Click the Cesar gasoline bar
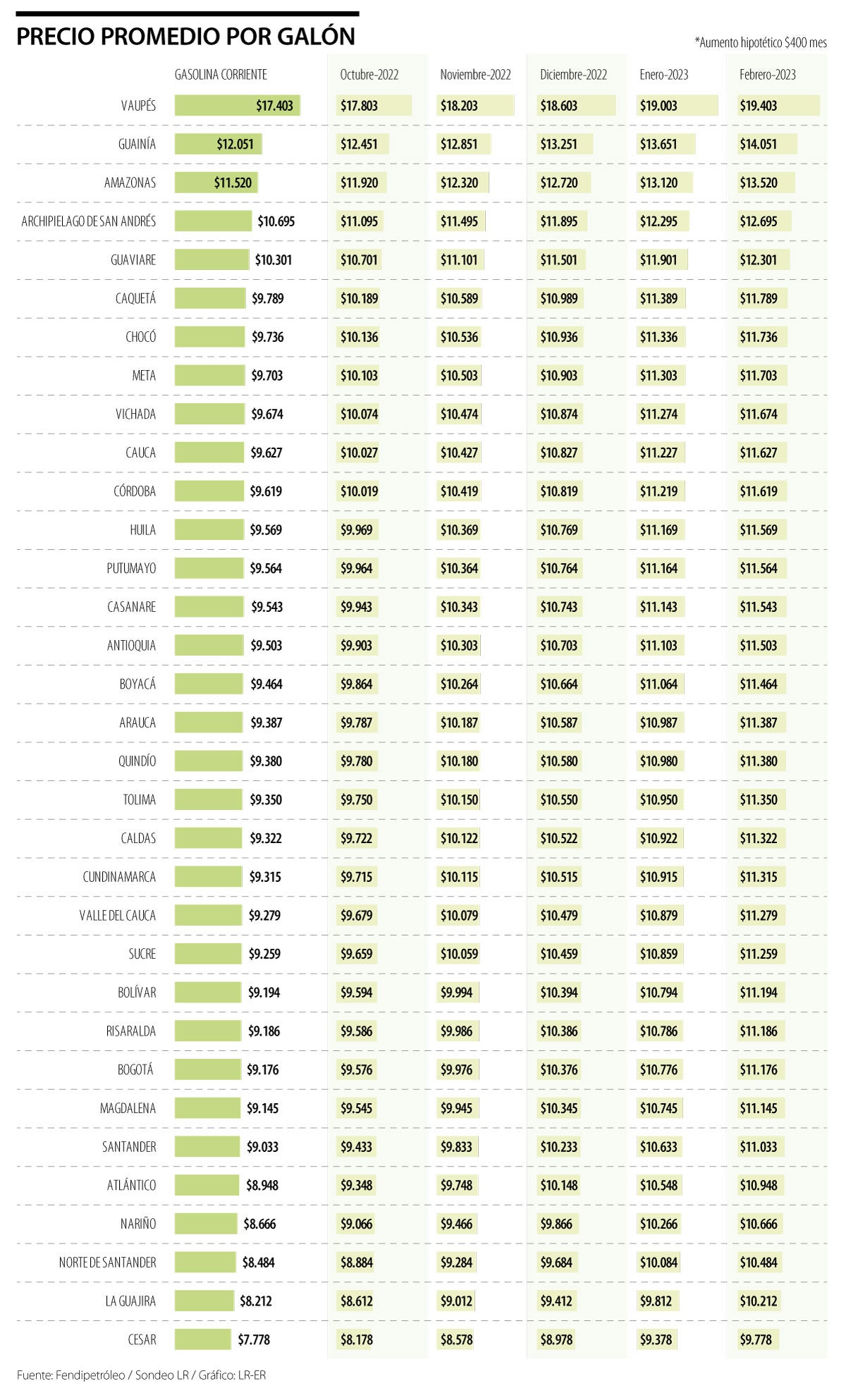The image size is (846, 1400). point(203,1339)
